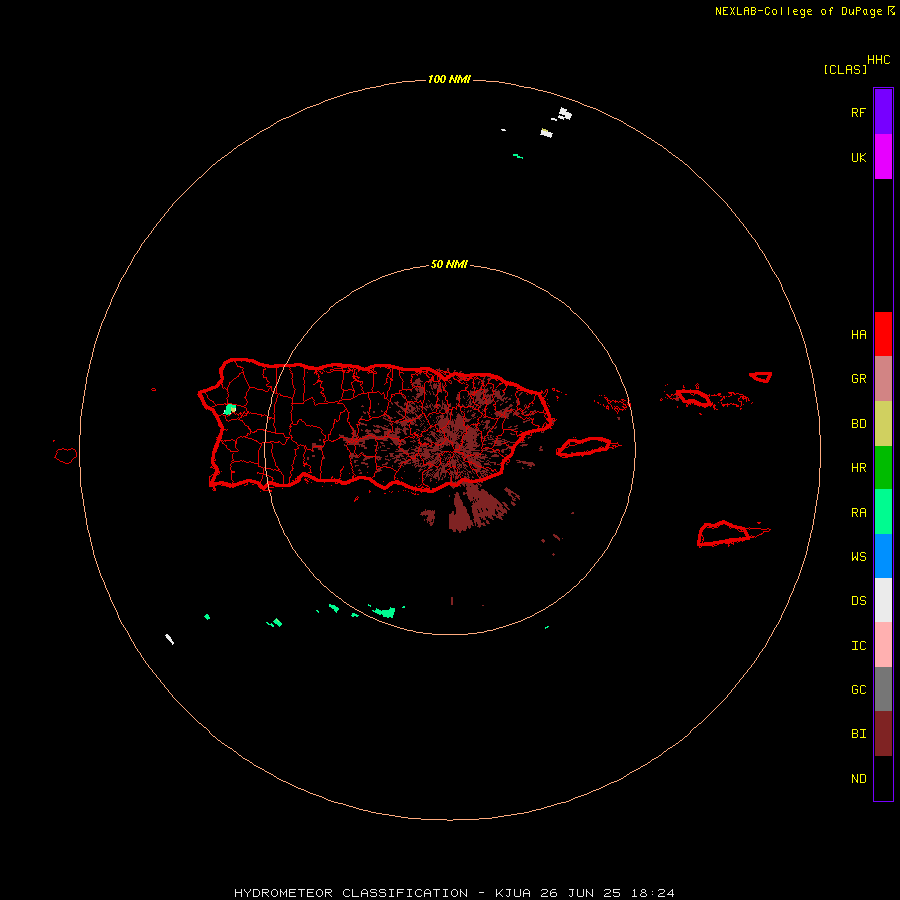The height and width of the screenshot is (900, 900).
Task: Click the small island outline at far east
Action: 761,377
